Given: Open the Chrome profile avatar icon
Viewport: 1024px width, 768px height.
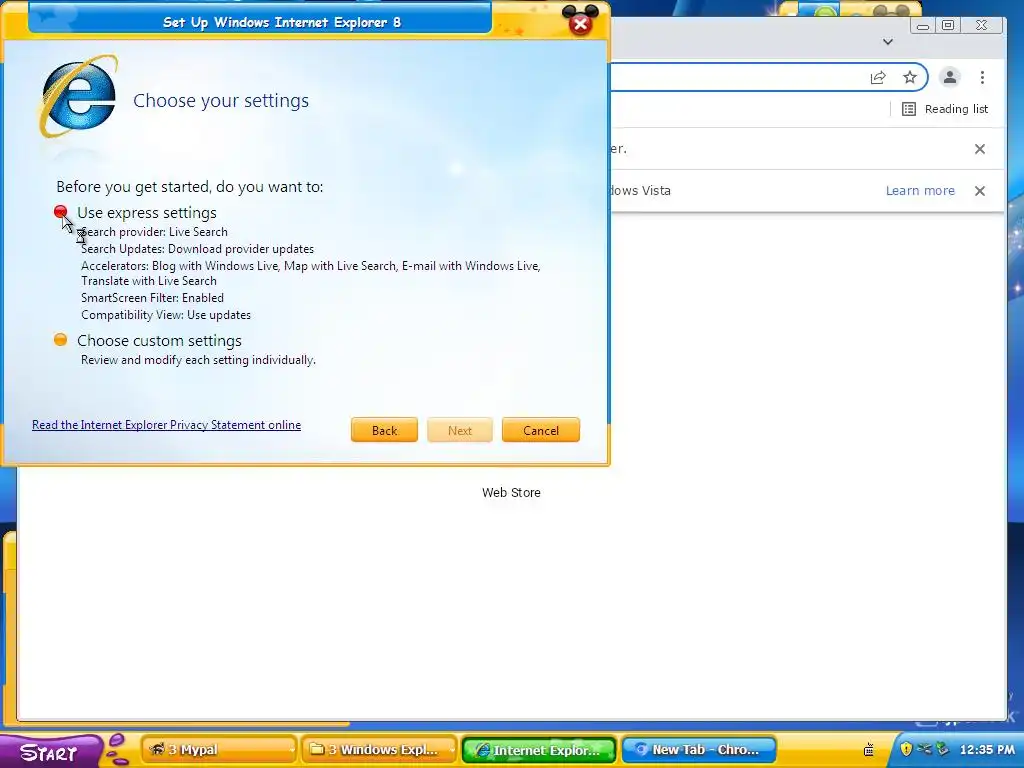Looking at the screenshot, I should click(950, 77).
